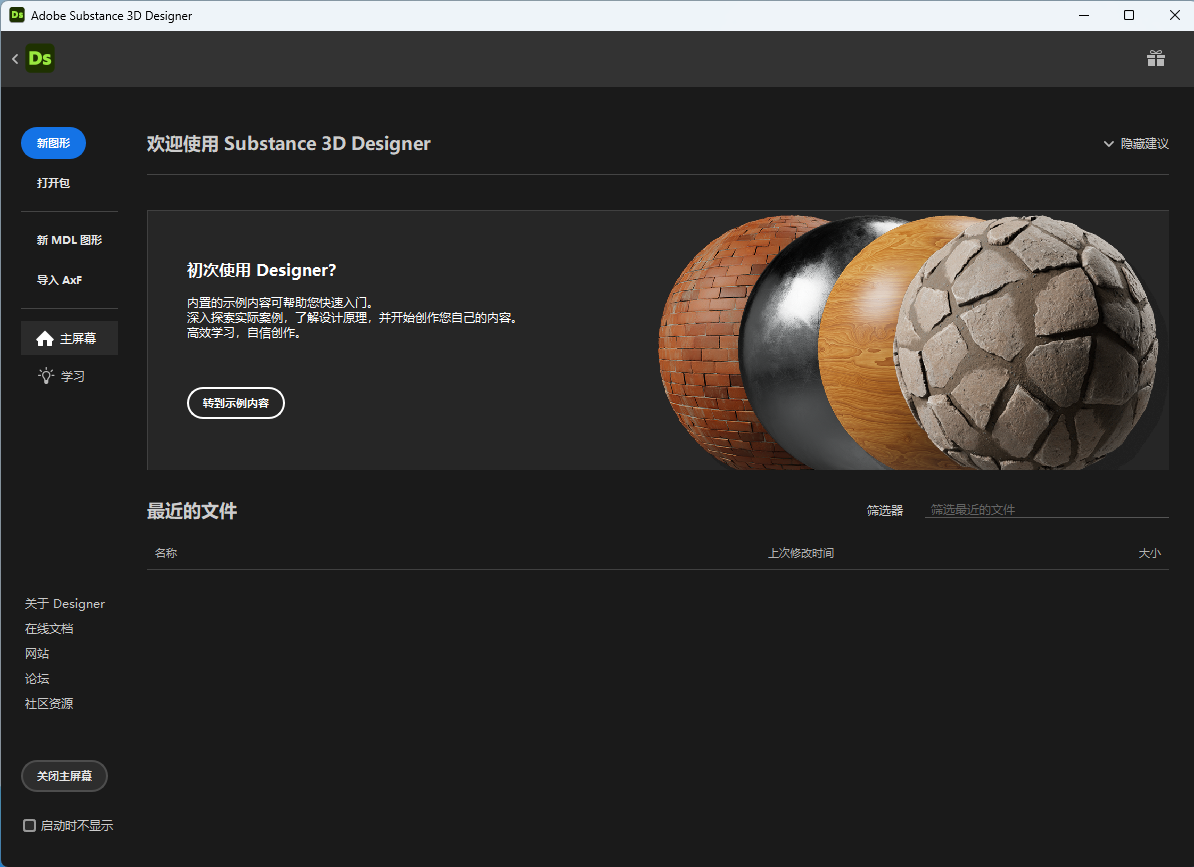This screenshot has height=867, width=1194.
Task: Go to sample content via 转到示例内容
Action: [x=236, y=403]
